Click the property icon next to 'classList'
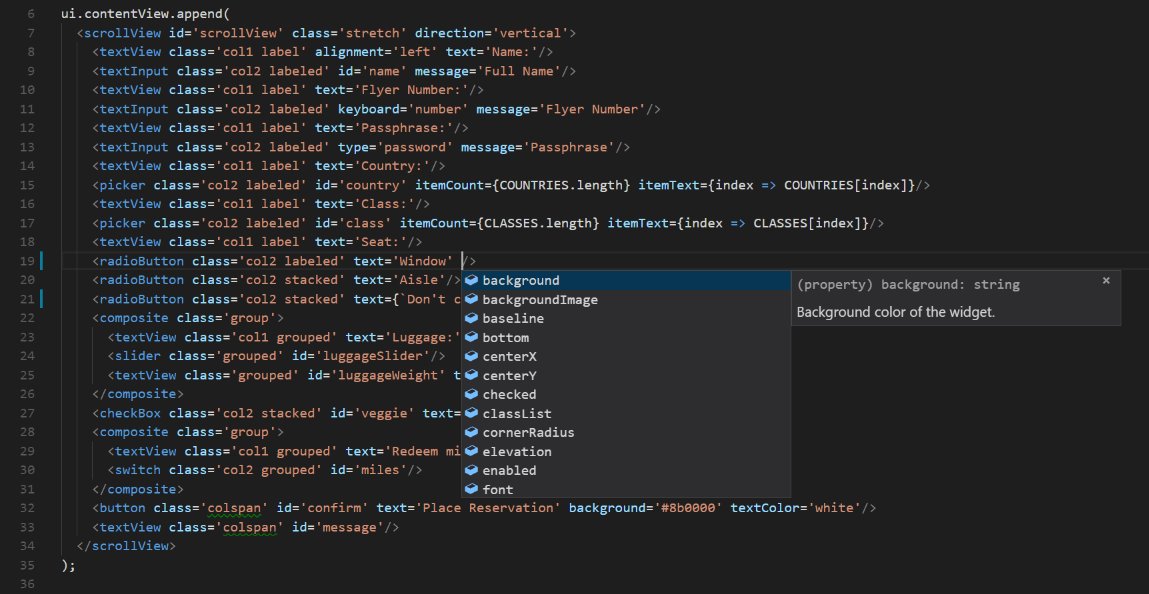 pos(472,413)
